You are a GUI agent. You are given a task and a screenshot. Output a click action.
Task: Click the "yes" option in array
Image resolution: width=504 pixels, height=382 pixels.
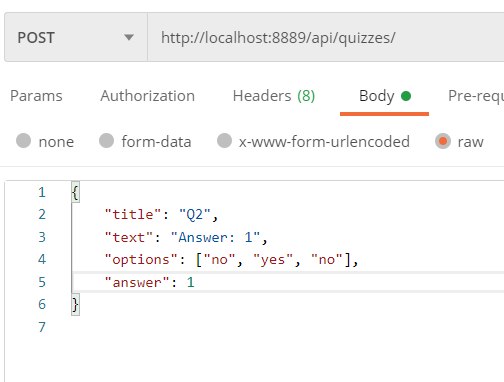[x=273, y=259]
